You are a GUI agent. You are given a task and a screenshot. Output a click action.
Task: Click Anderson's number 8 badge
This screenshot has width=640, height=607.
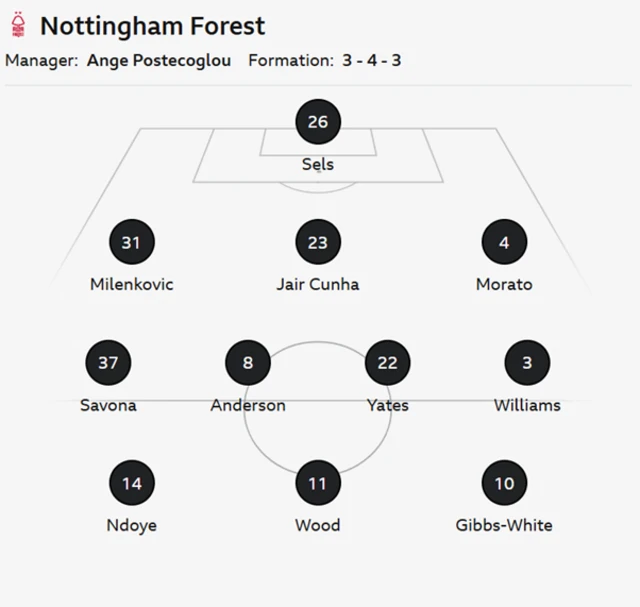point(248,363)
